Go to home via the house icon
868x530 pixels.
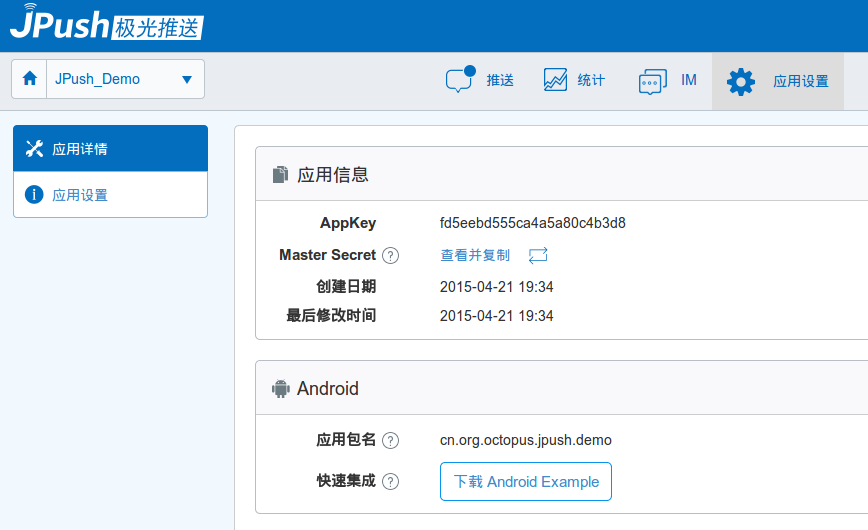tap(30, 79)
